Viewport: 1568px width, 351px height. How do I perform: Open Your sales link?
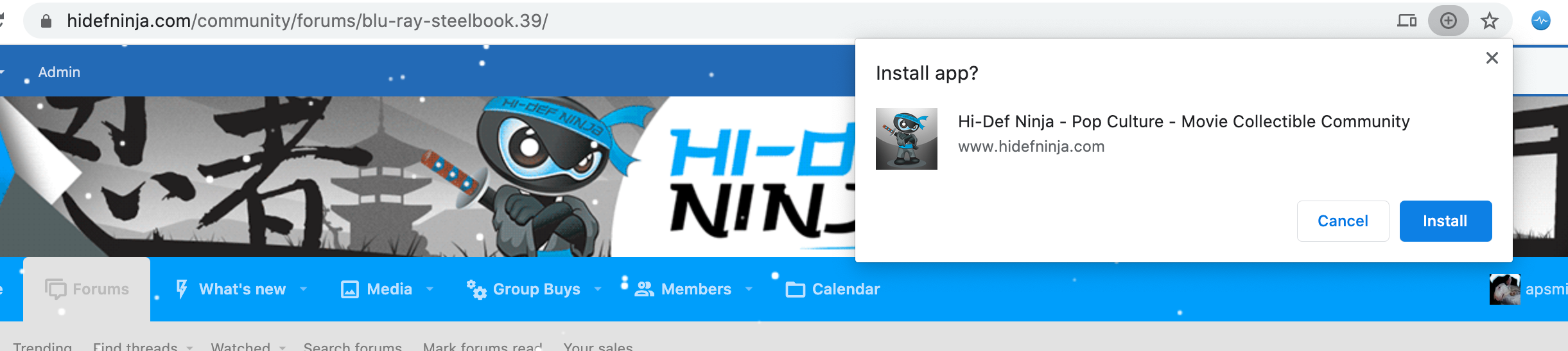[598, 346]
